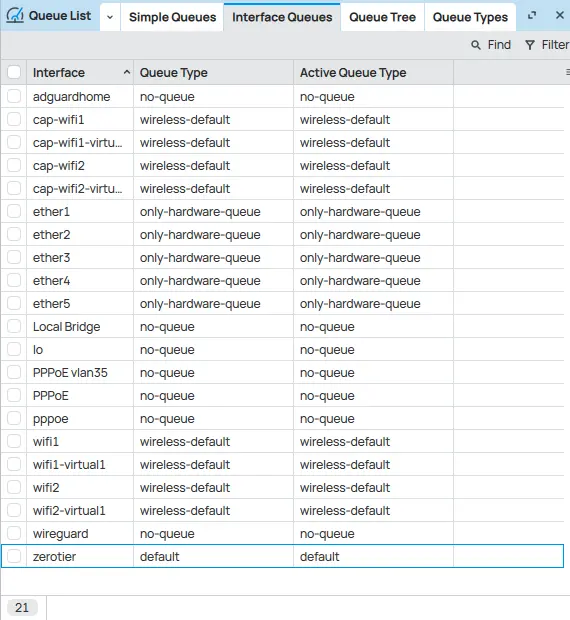The height and width of the screenshot is (620, 570).
Task: Go to the Queue Types tab
Action: pyautogui.click(x=470, y=17)
